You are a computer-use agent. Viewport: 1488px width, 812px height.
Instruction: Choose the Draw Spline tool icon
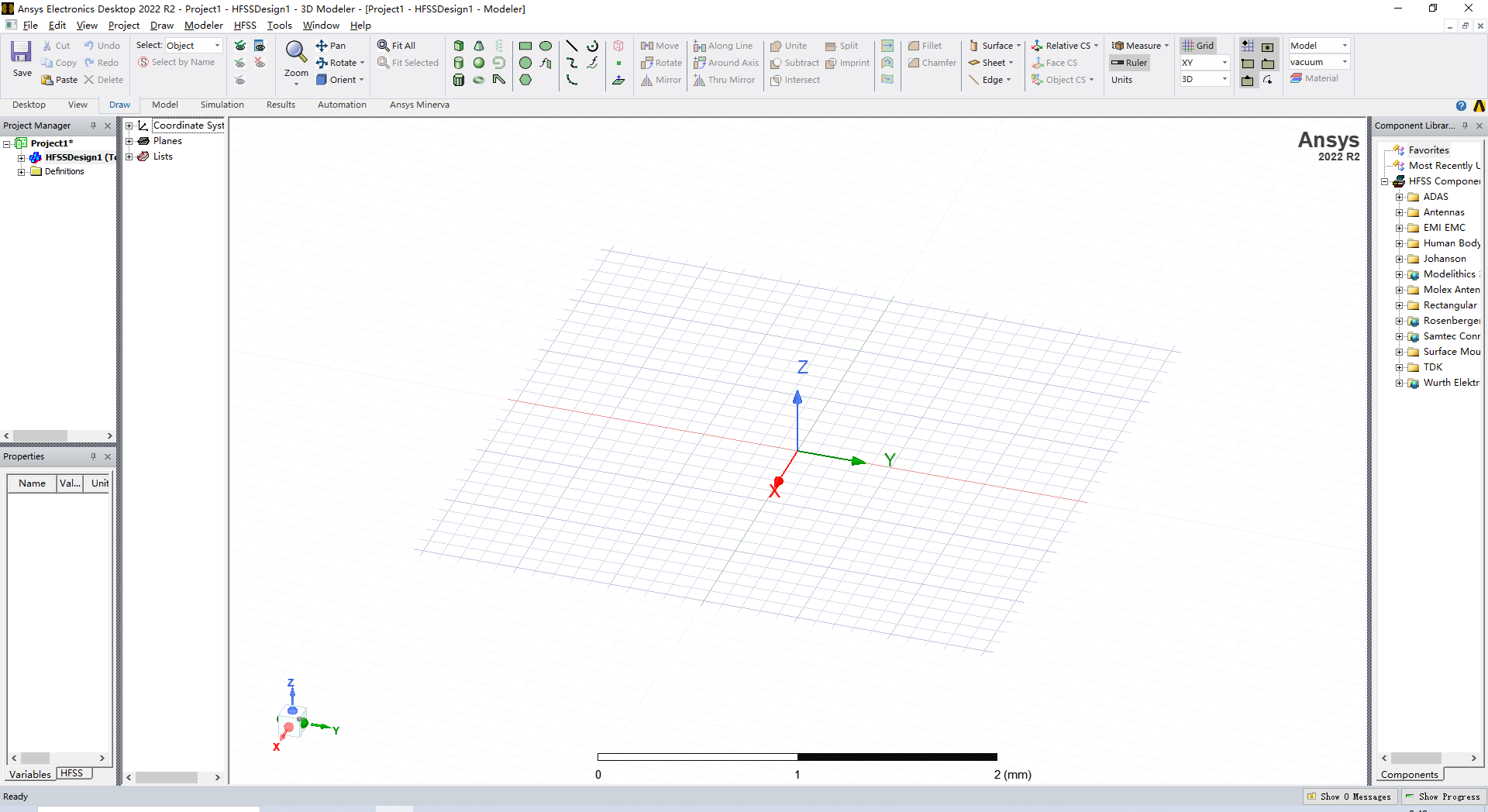pos(572,63)
